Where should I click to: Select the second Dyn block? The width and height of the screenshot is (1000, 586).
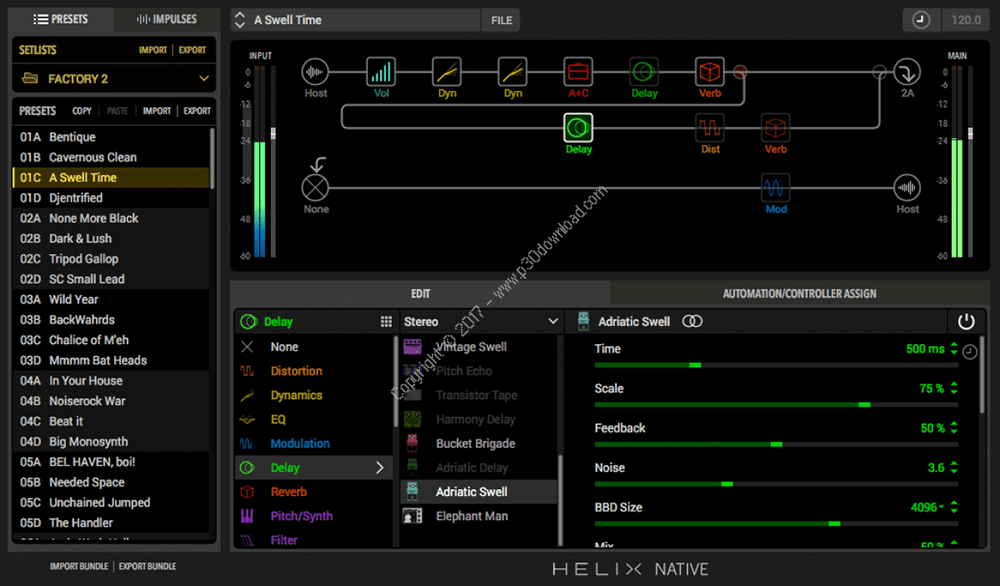(x=513, y=72)
